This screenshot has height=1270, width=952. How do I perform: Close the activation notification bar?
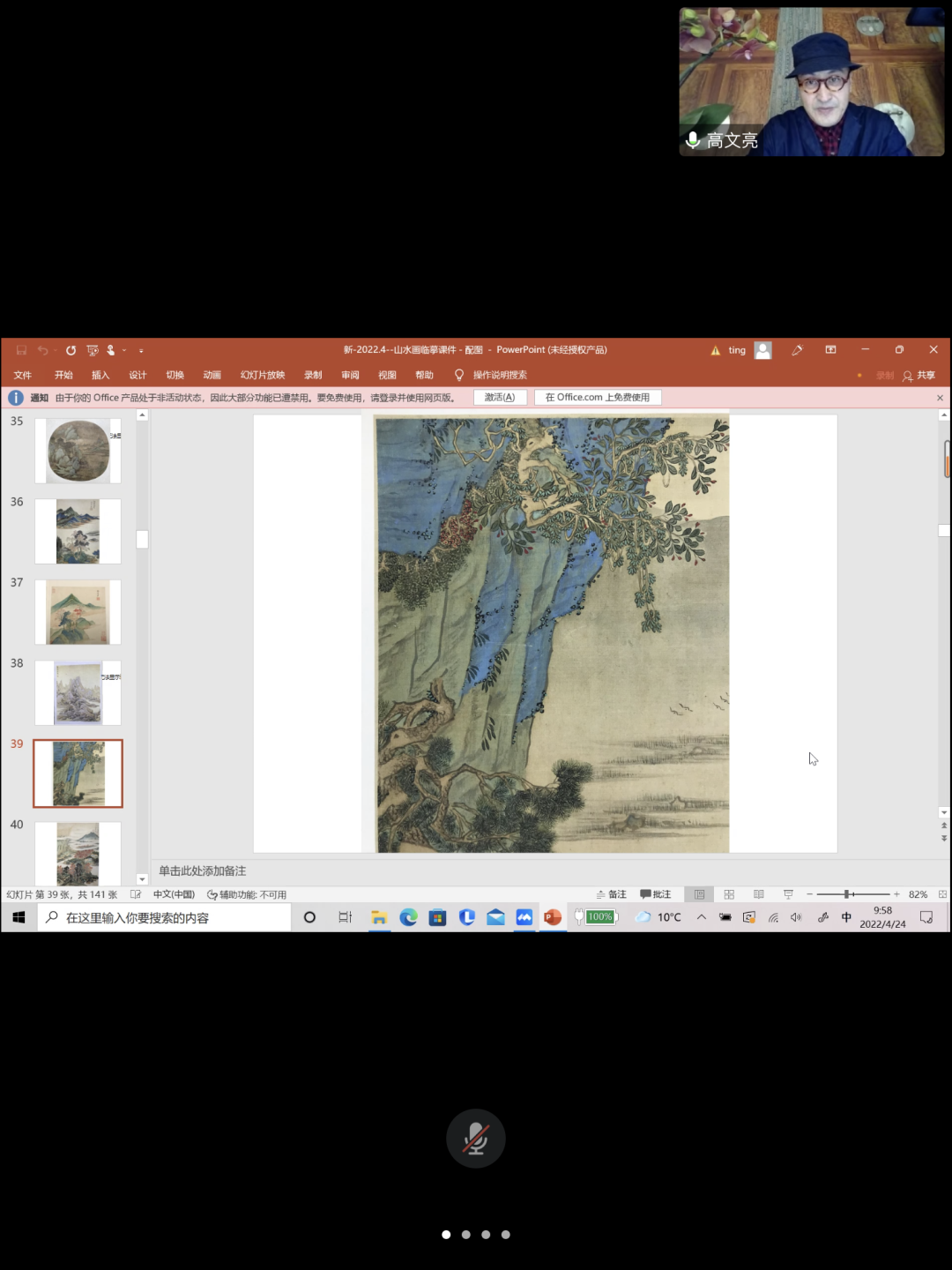(940, 398)
